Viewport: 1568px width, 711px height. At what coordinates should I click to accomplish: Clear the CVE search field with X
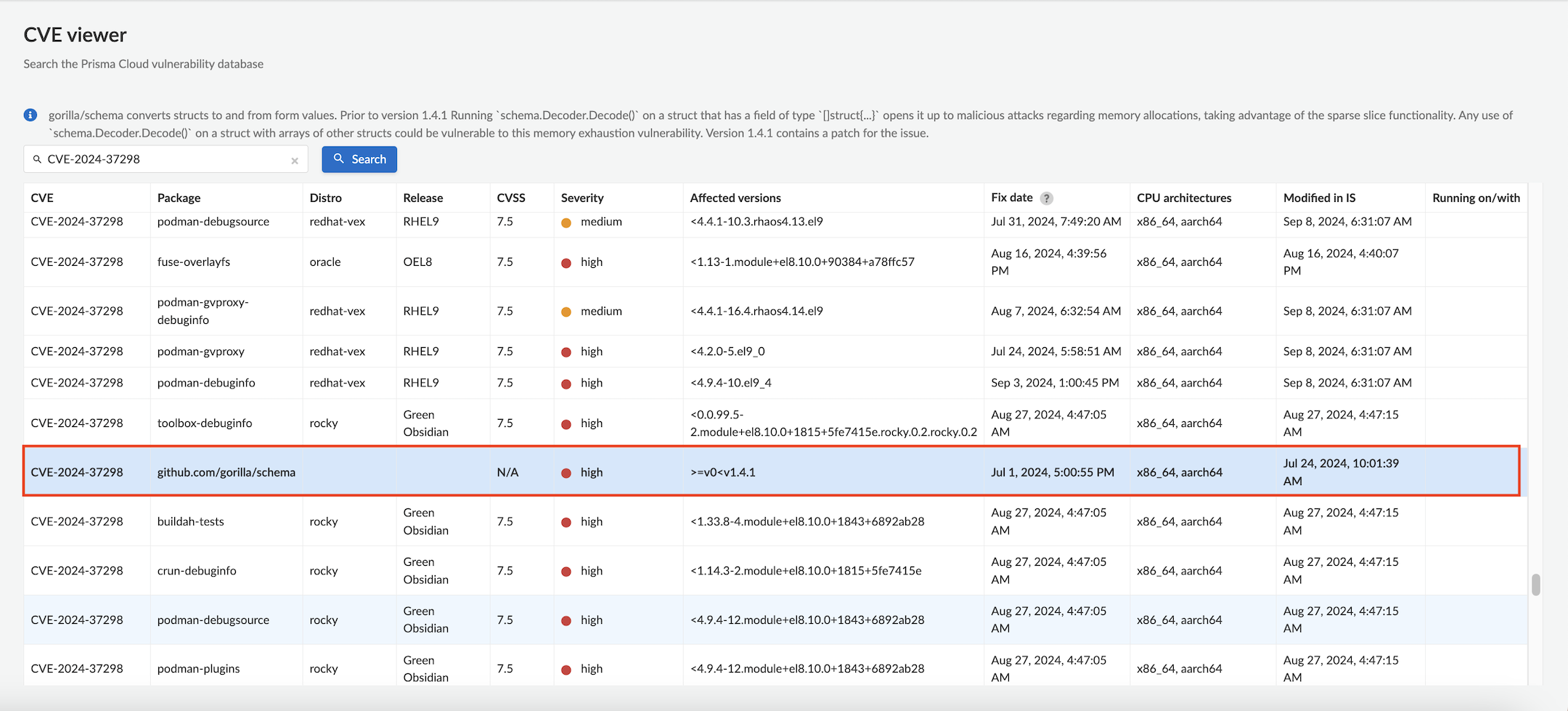pyautogui.click(x=295, y=161)
